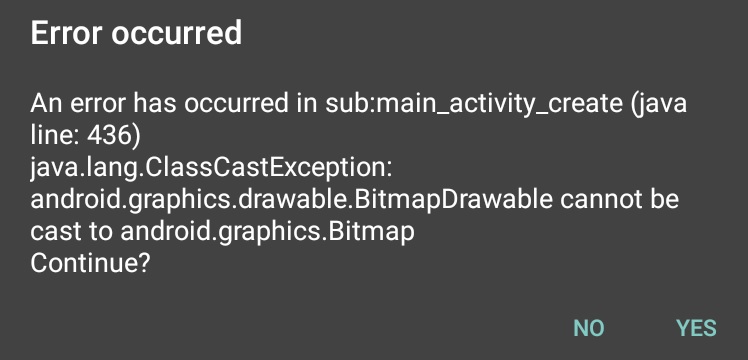The image size is (748, 360).
Task: Tap YES to continue after the error
Action: click(696, 328)
